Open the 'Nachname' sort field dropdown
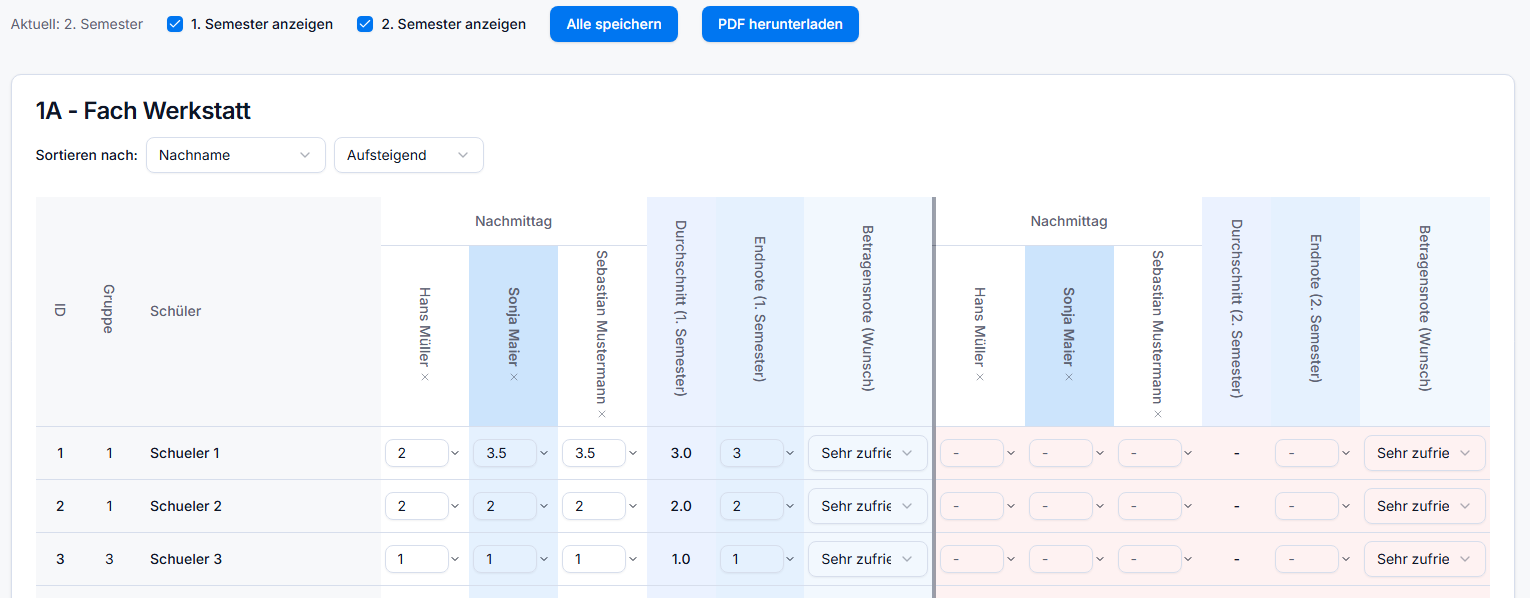 point(236,155)
